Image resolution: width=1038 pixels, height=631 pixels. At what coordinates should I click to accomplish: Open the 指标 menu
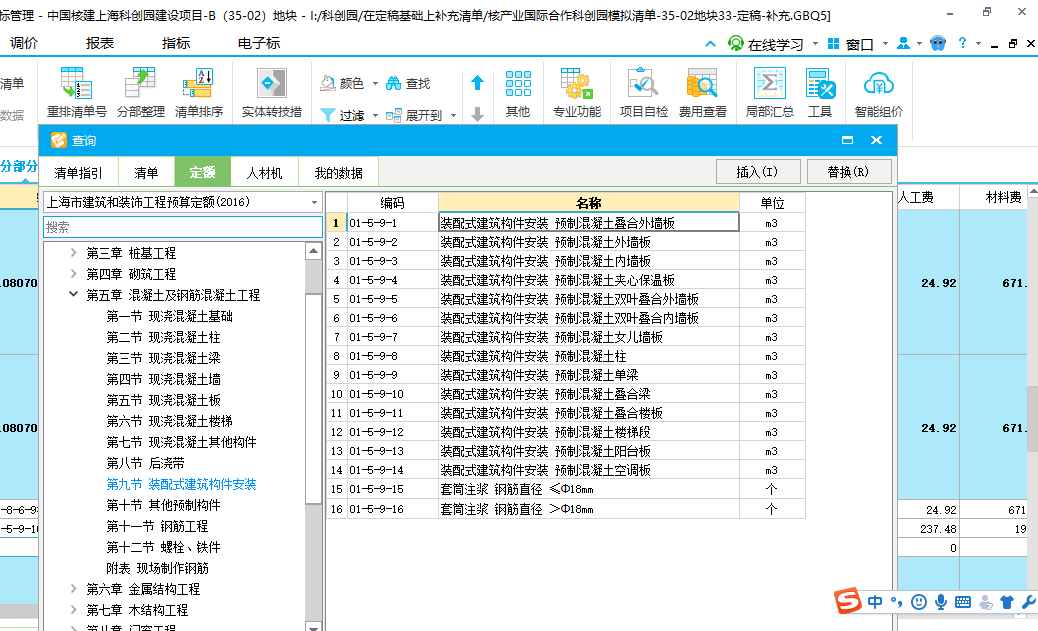(x=176, y=43)
